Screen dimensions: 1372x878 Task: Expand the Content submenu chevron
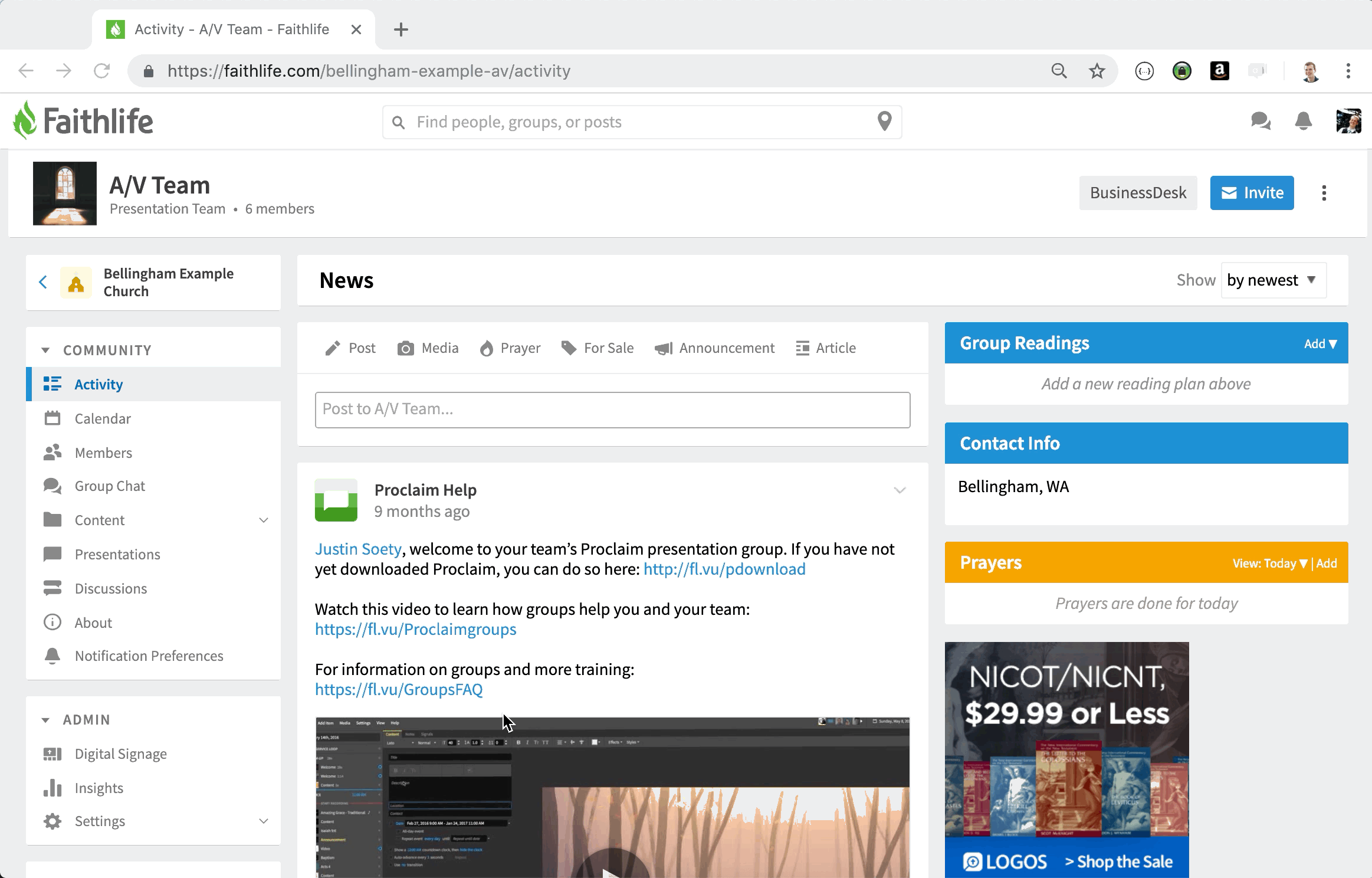(x=264, y=520)
